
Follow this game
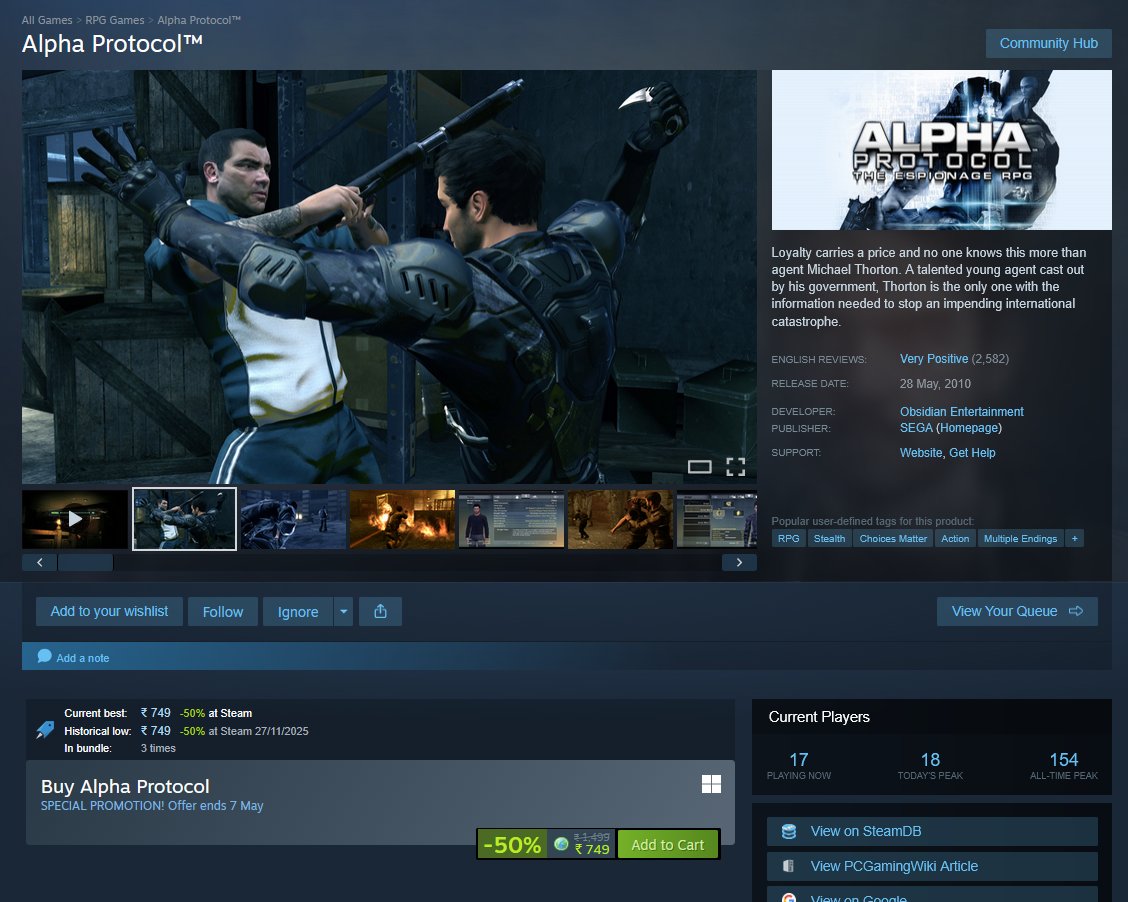[223, 611]
